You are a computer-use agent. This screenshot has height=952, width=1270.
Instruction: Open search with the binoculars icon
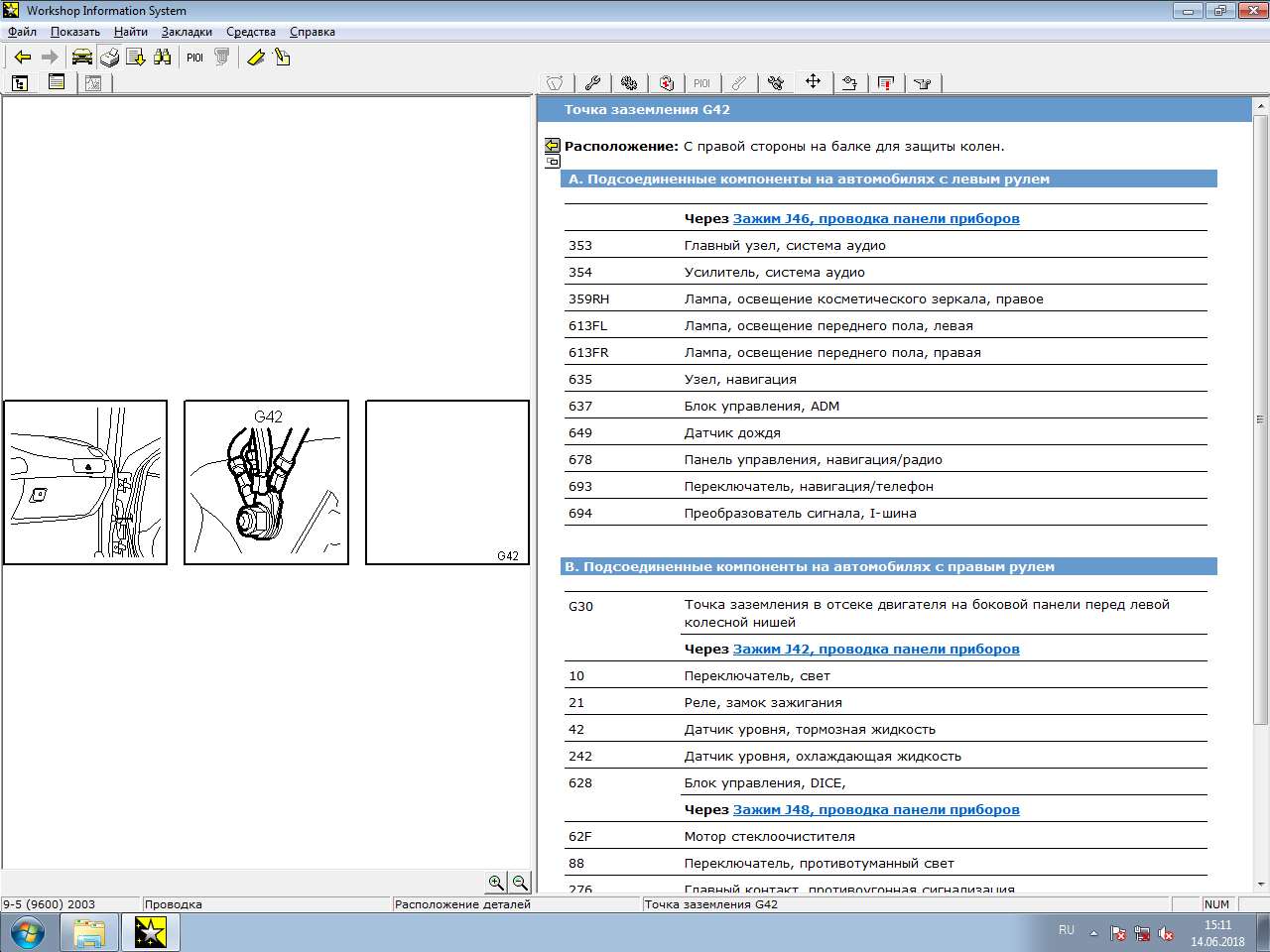pos(162,58)
